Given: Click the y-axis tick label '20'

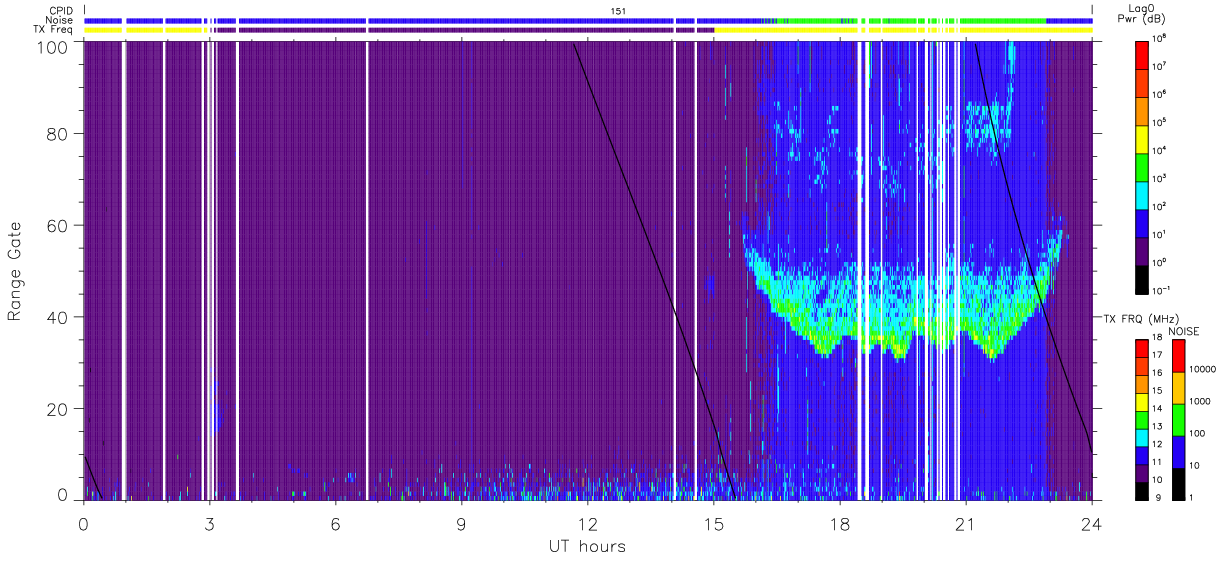Looking at the screenshot, I should click(x=58, y=409).
